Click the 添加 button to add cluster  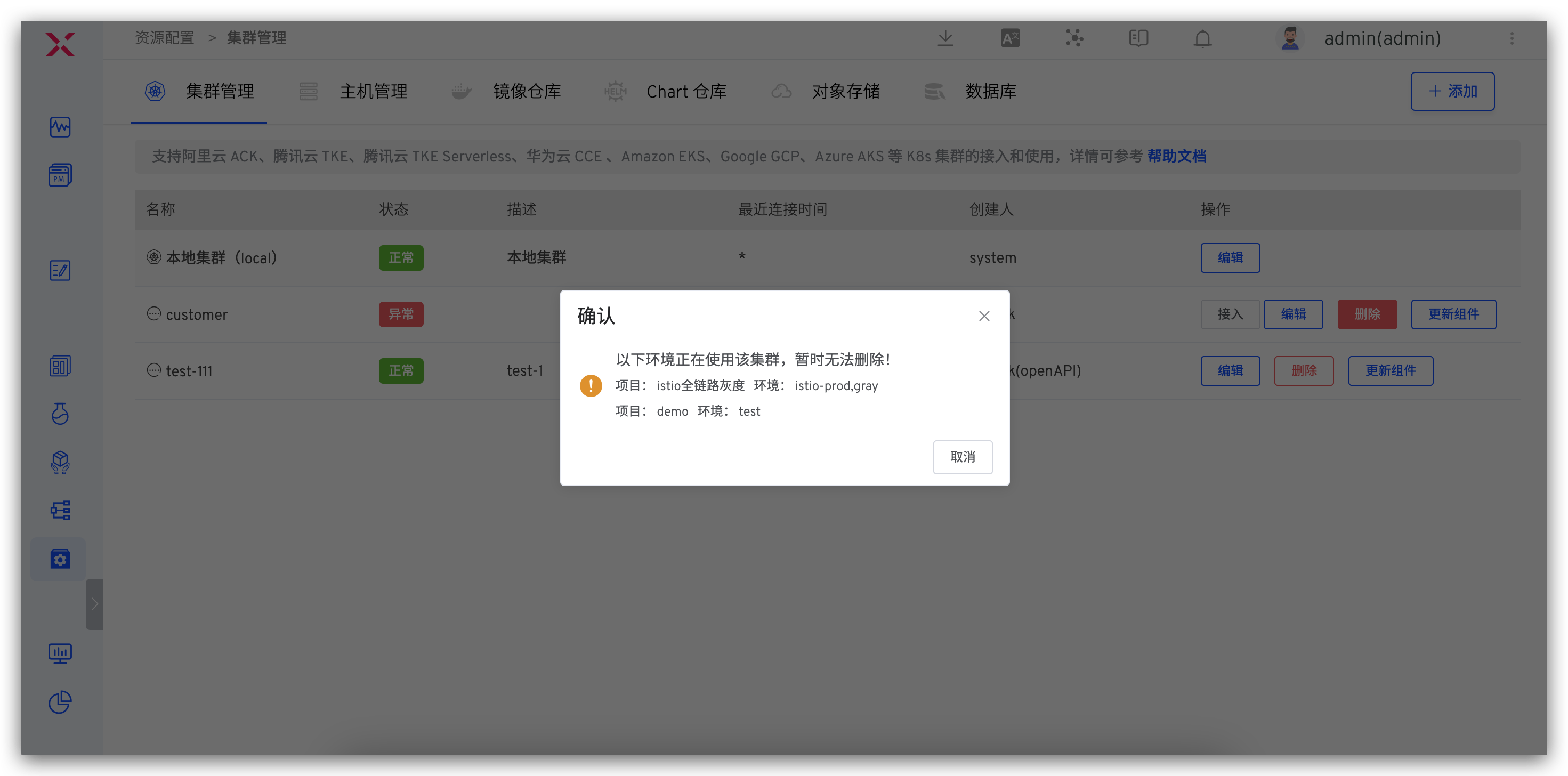coord(1452,91)
